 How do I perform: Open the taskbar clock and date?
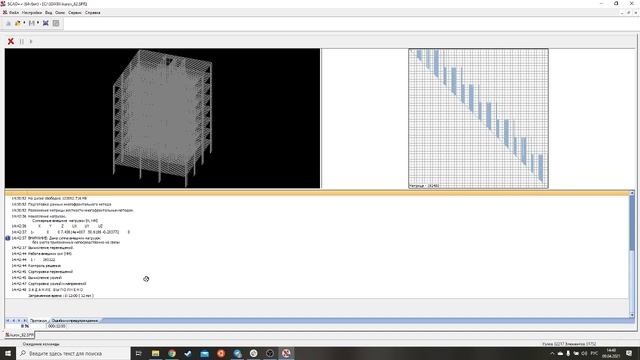(x=611, y=353)
